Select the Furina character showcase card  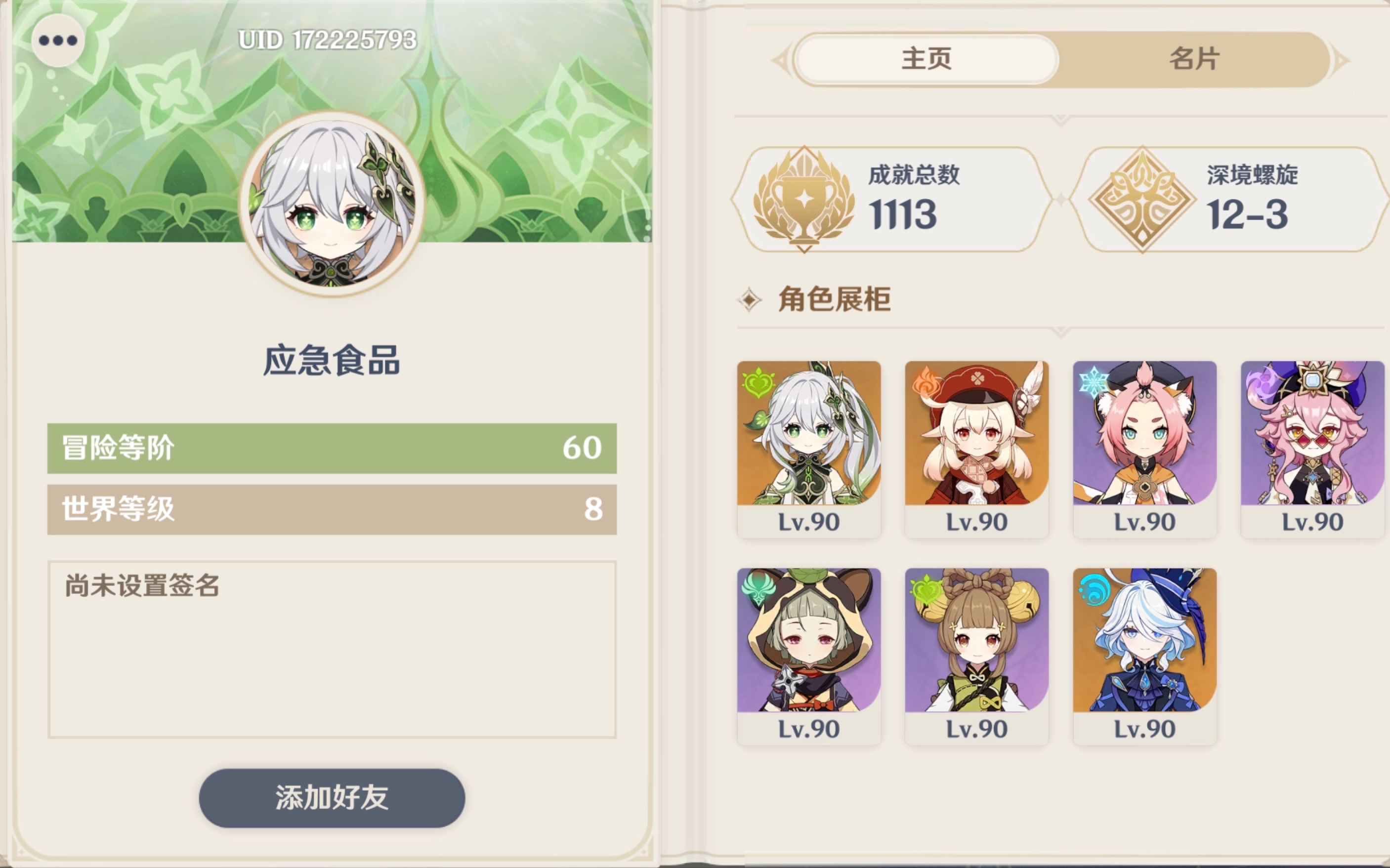click(x=1144, y=657)
